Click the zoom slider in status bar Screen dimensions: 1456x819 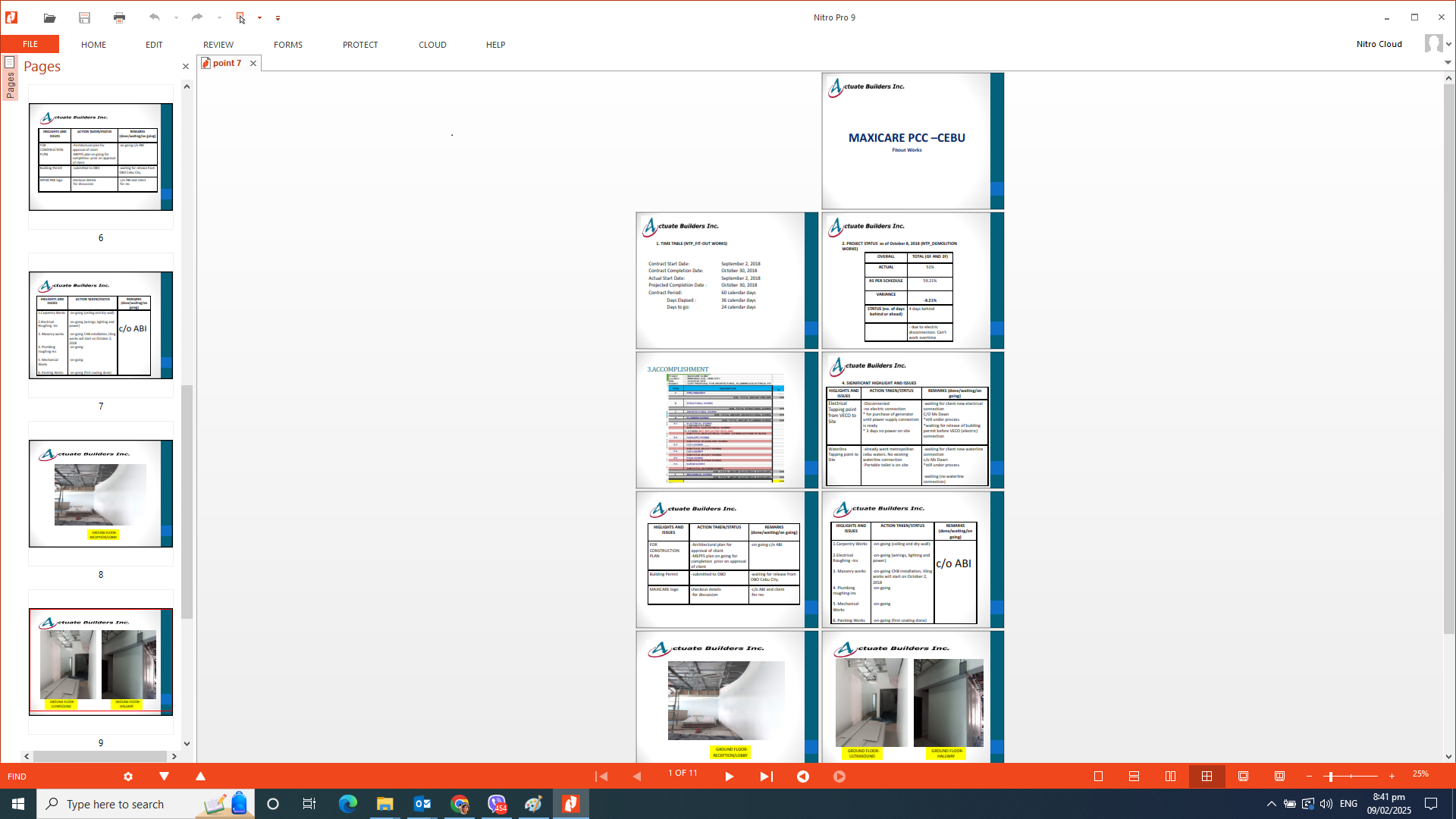[x=1350, y=777]
